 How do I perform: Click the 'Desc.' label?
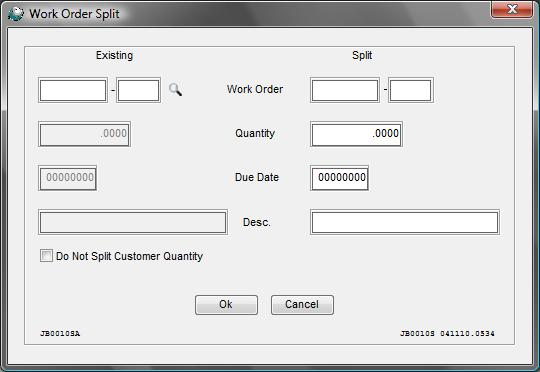coord(257,222)
